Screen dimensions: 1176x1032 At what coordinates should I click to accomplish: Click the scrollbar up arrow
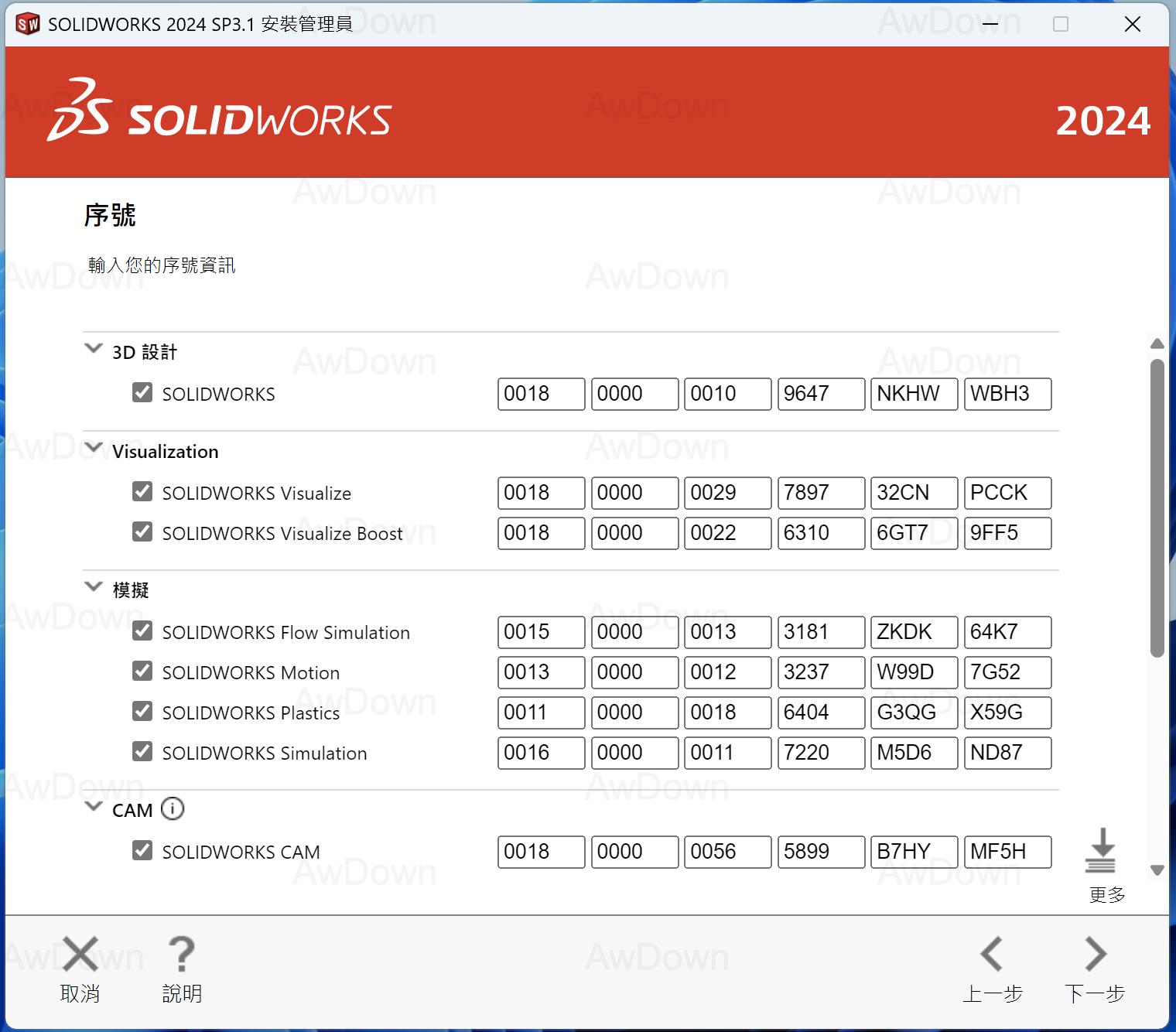click(1157, 344)
